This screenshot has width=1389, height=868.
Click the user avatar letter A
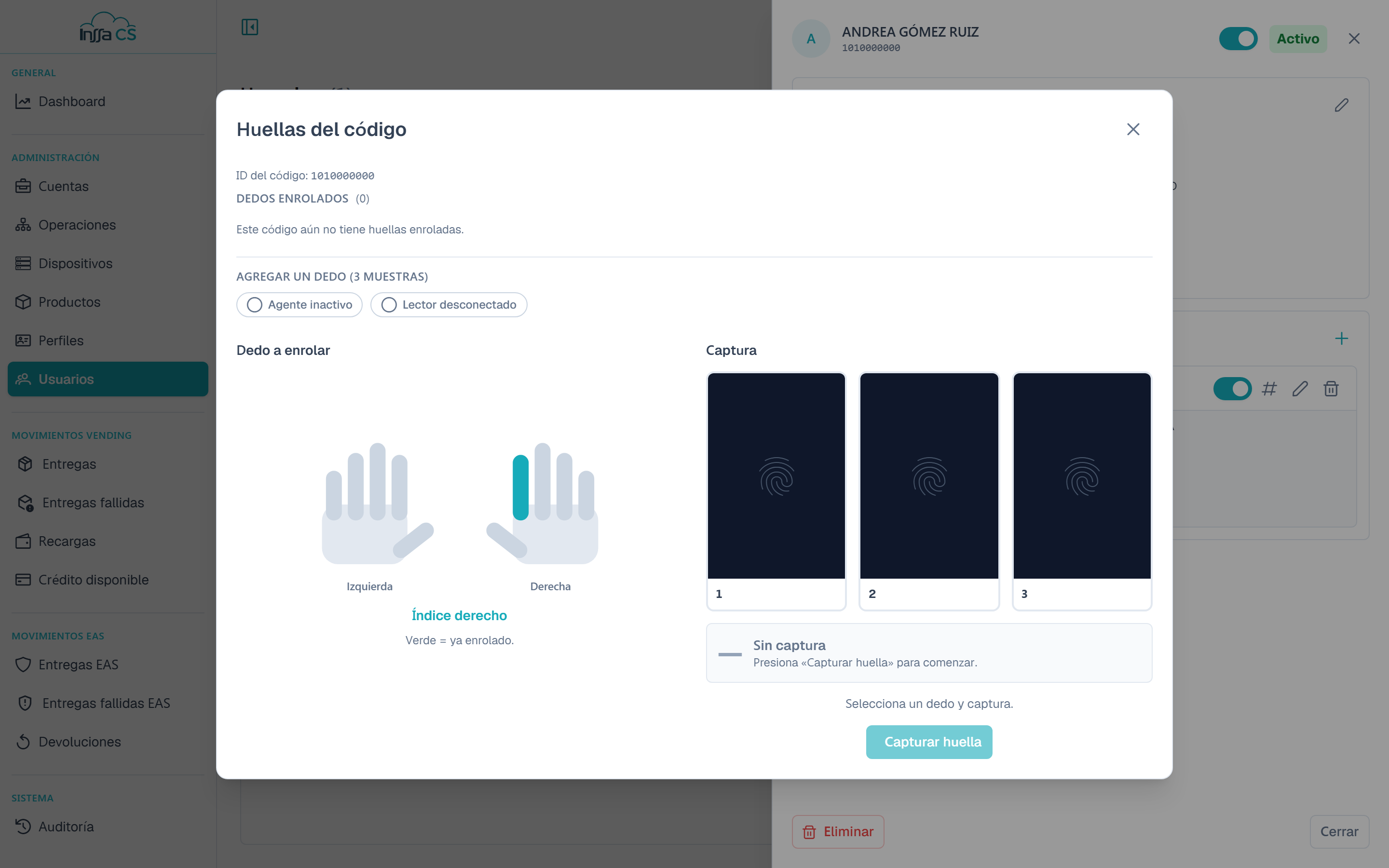[811, 39]
